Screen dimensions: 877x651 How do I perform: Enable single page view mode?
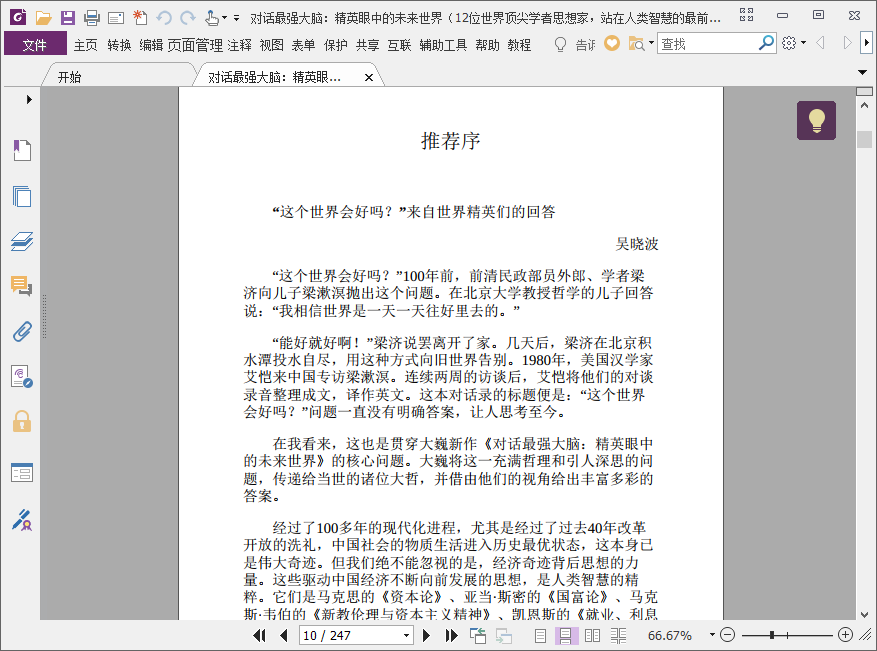click(x=540, y=635)
